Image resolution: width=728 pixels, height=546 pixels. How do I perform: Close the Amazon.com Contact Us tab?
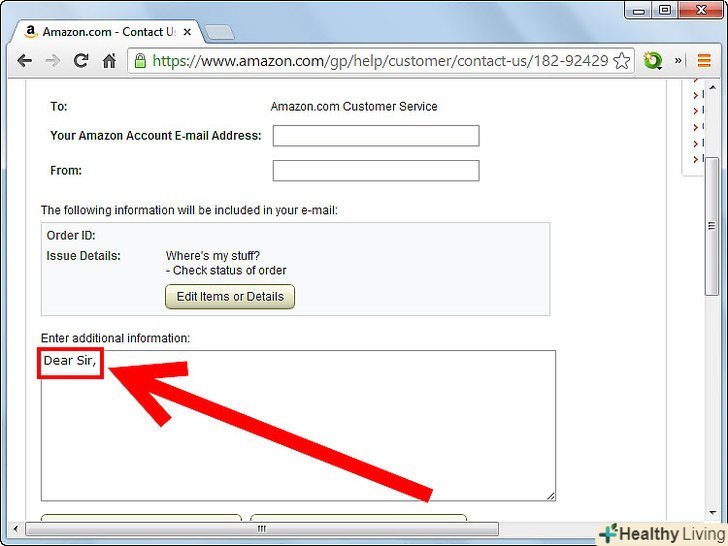187,32
